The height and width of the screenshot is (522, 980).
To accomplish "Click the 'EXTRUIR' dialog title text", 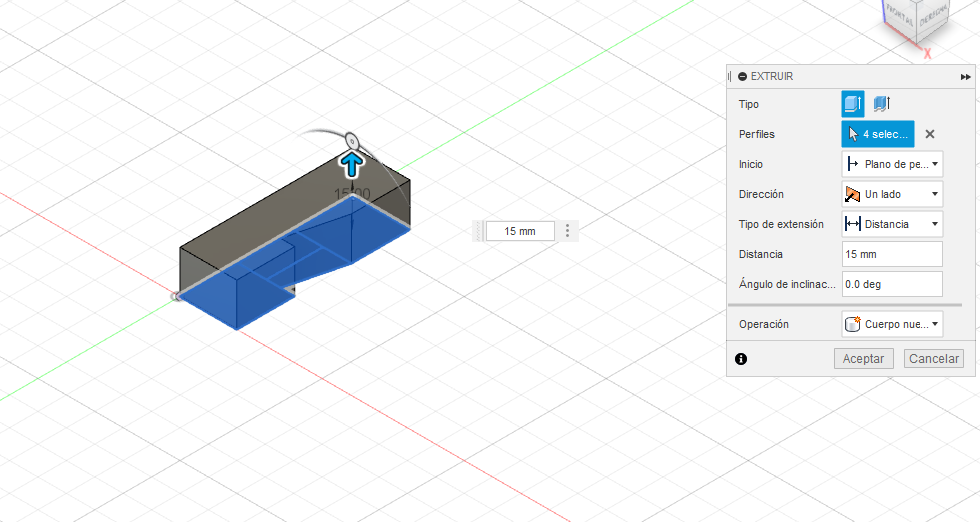I will click(771, 76).
